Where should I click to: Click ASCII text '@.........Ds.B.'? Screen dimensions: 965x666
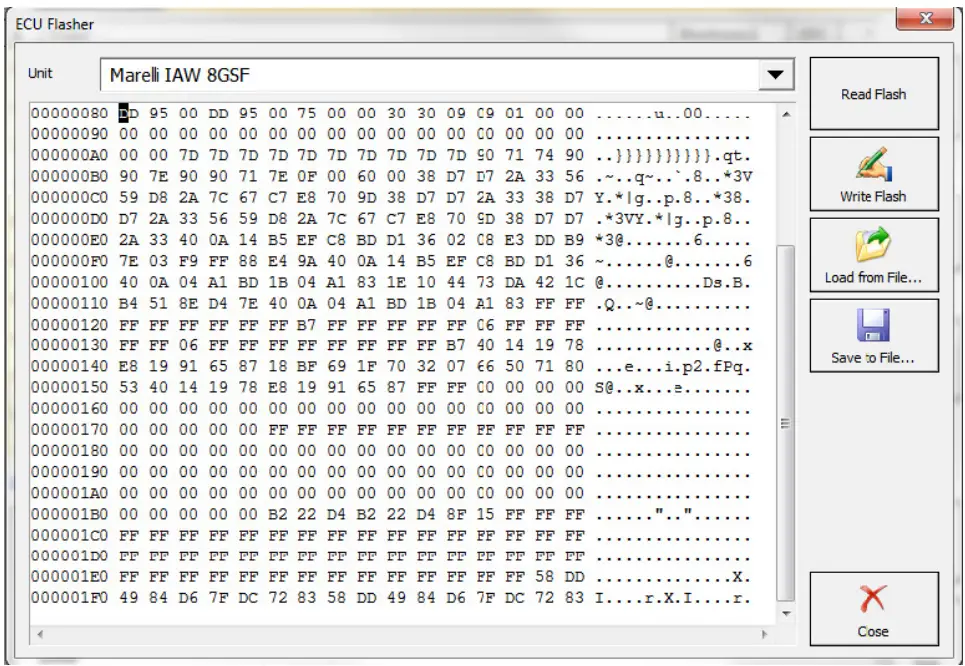[673, 282]
